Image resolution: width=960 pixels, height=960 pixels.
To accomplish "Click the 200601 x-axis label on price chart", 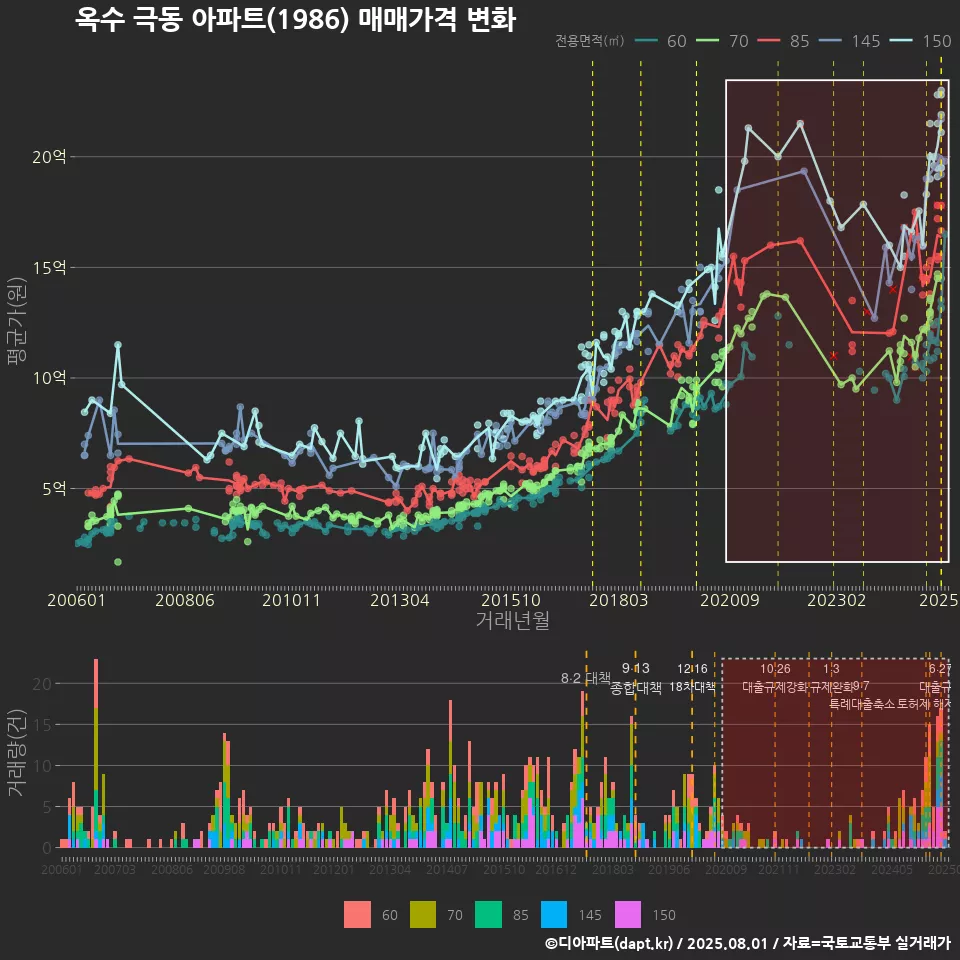I will tap(77, 600).
